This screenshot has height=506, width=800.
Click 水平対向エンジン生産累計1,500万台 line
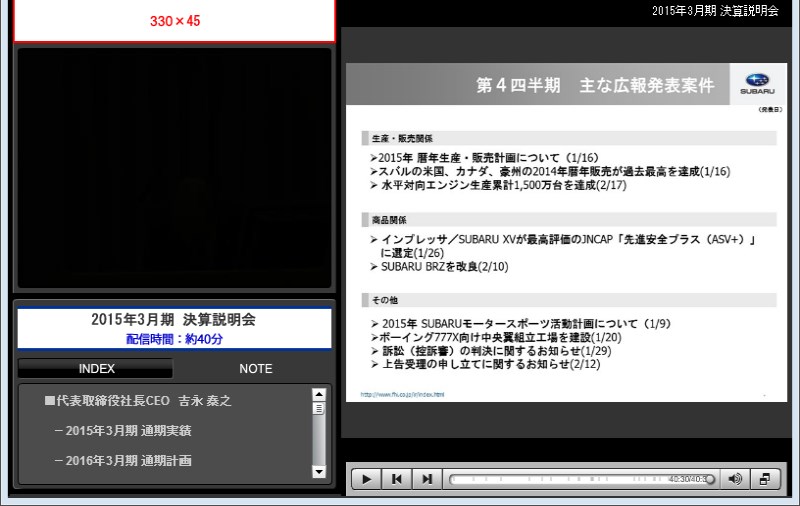tap(498, 185)
